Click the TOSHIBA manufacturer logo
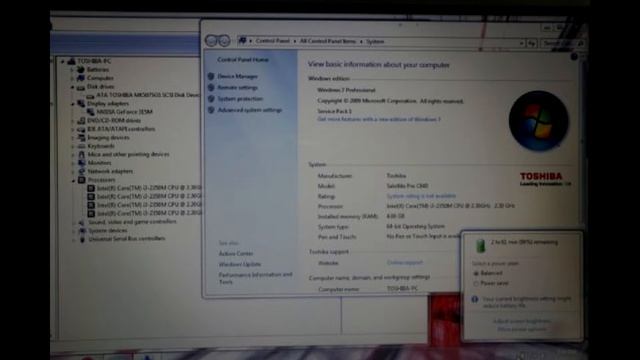This screenshot has height=360, width=640. click(544, 179)
